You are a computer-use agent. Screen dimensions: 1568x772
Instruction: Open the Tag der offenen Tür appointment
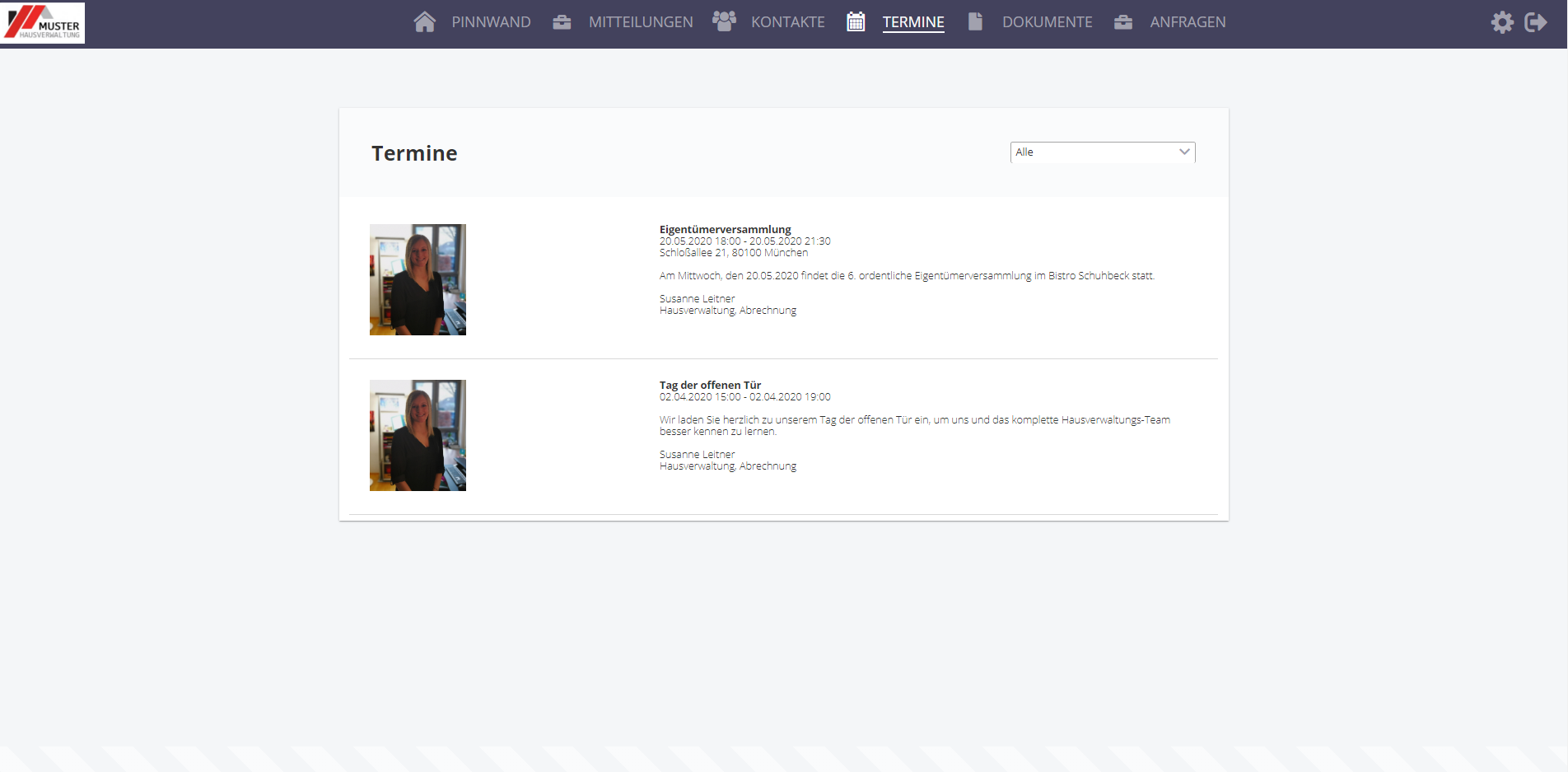pyautogui.click(x=710, y=385)
